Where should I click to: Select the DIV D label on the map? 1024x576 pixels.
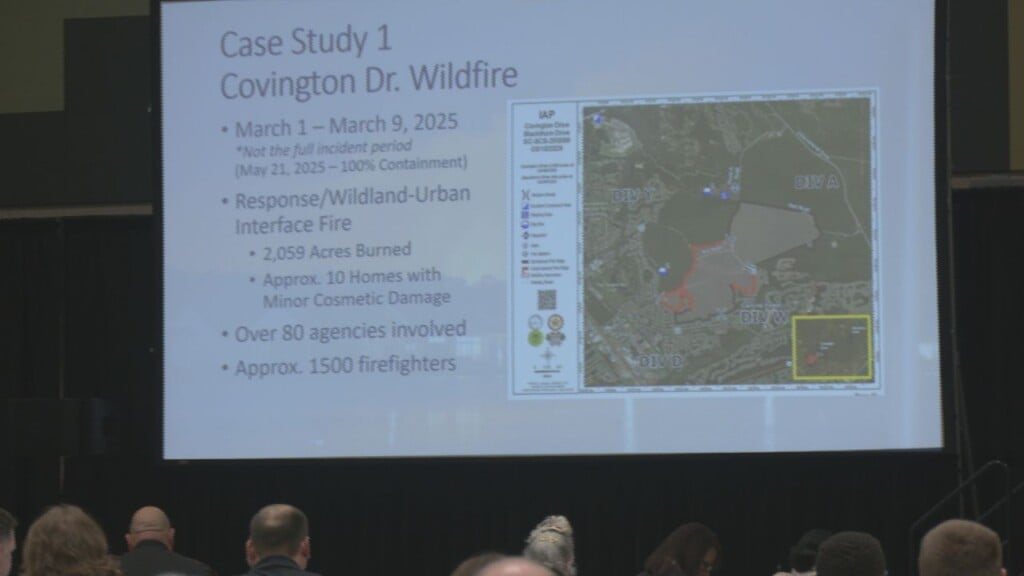(660, 360)
